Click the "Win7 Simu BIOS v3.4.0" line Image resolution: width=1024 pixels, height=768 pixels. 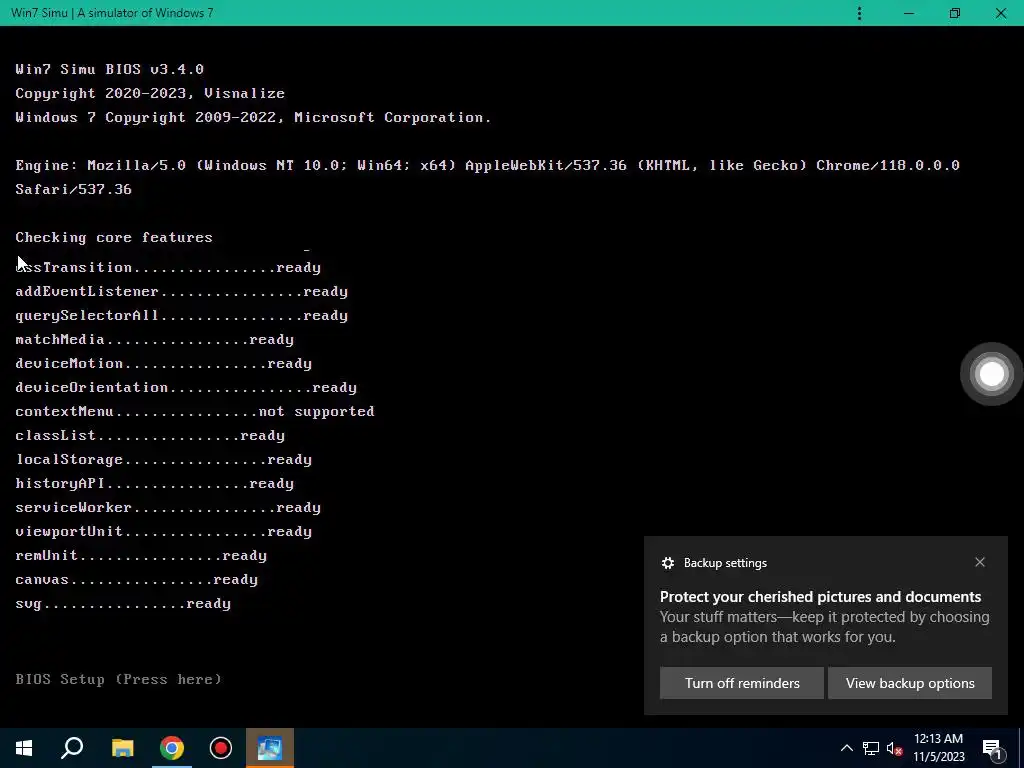pyautogui.click(x=109, y=69)
